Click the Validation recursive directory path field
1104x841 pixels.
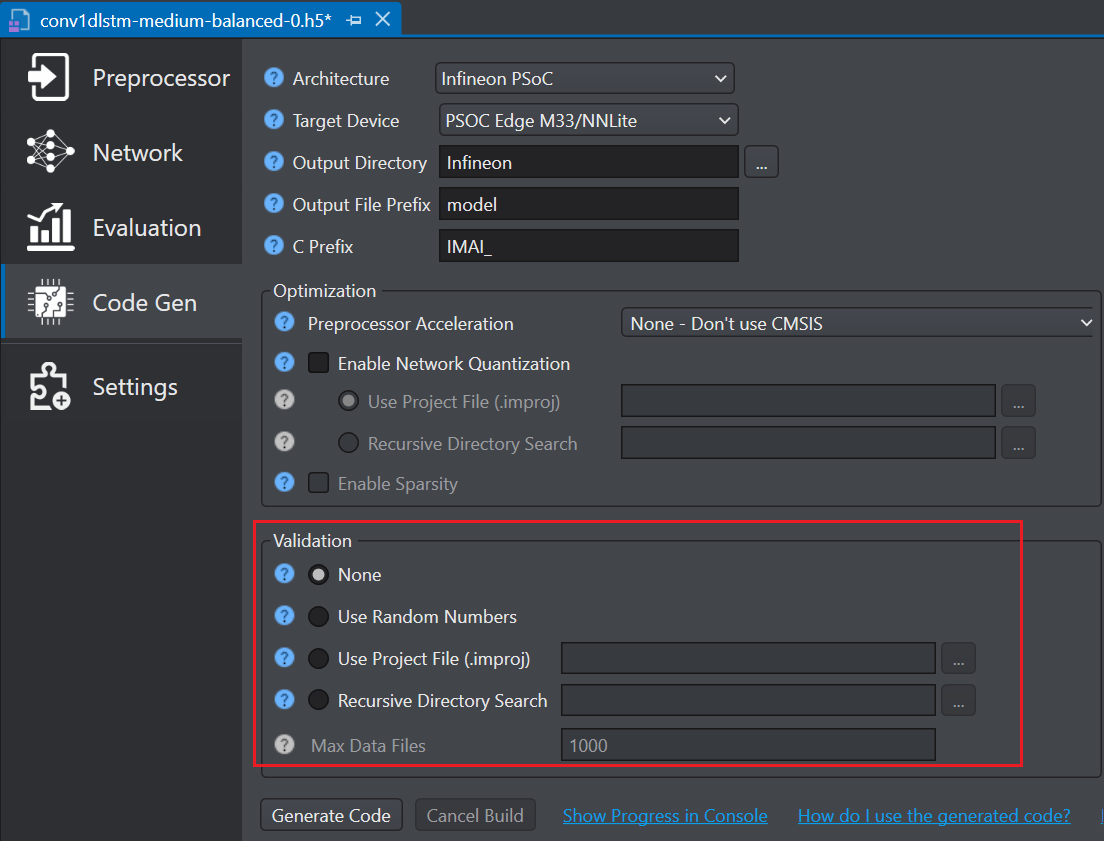(748, 700)
